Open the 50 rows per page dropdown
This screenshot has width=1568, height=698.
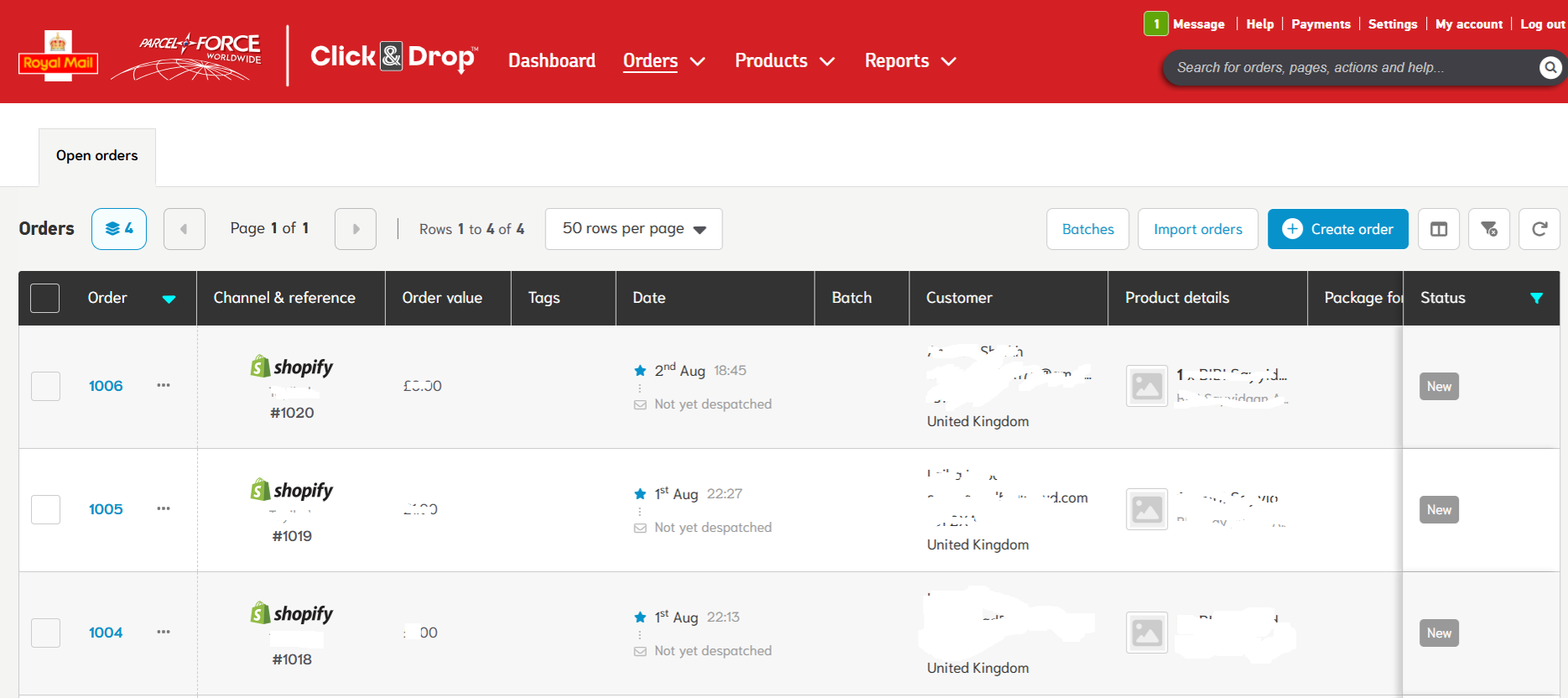click(x=633, y=229)
